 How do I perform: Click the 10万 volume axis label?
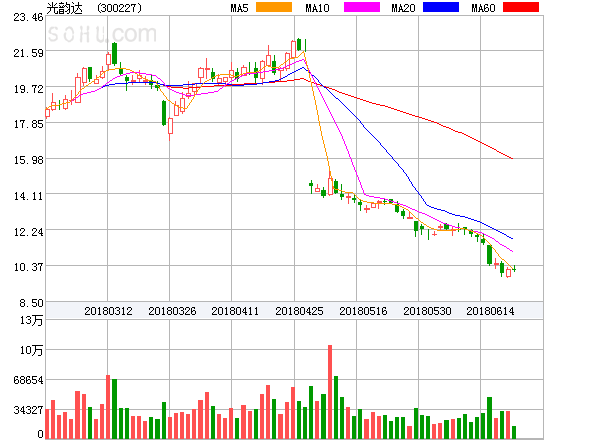pos(31,350)
